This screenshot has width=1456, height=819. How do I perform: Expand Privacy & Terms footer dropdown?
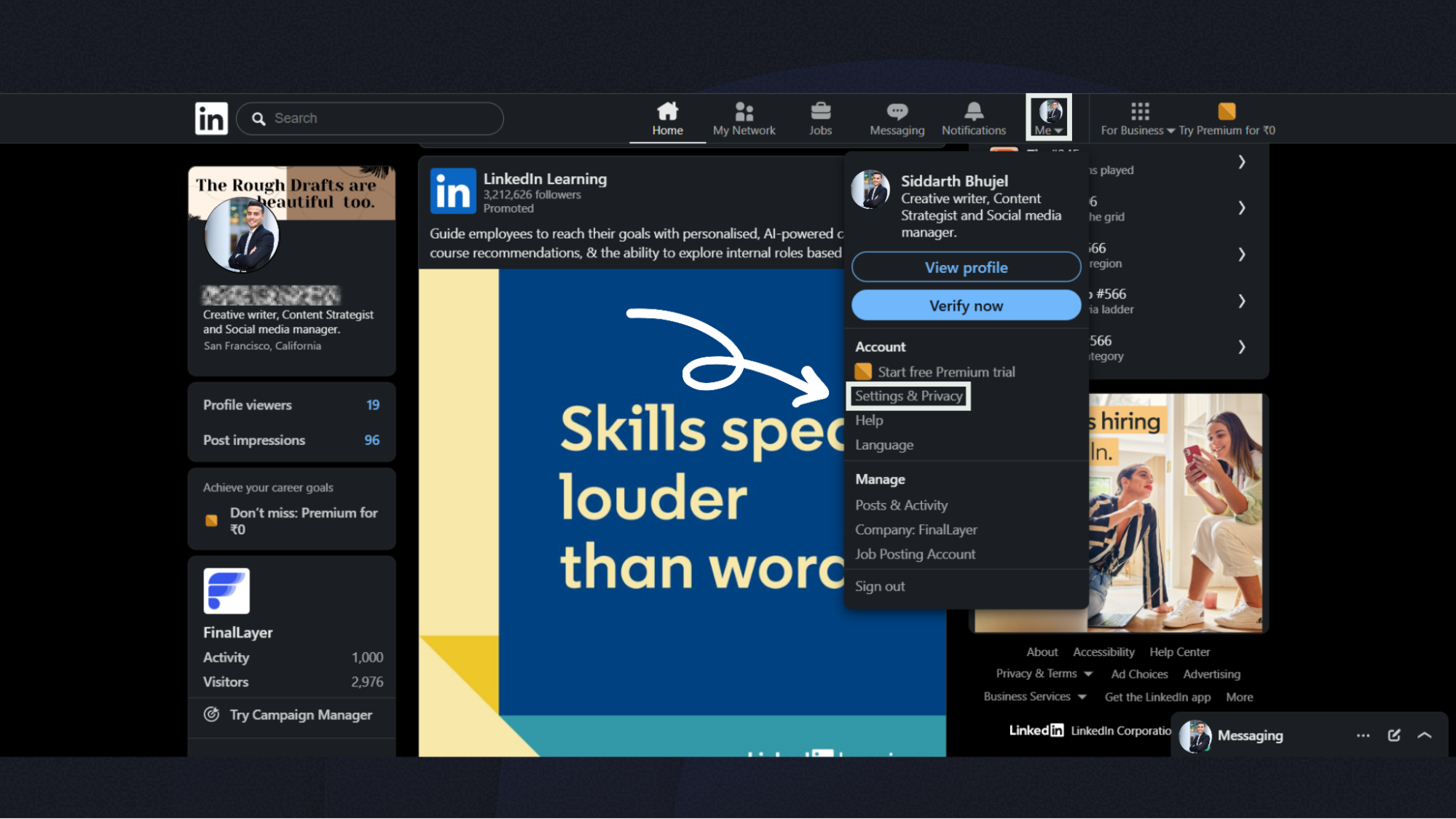click(x=1087, y=674)
